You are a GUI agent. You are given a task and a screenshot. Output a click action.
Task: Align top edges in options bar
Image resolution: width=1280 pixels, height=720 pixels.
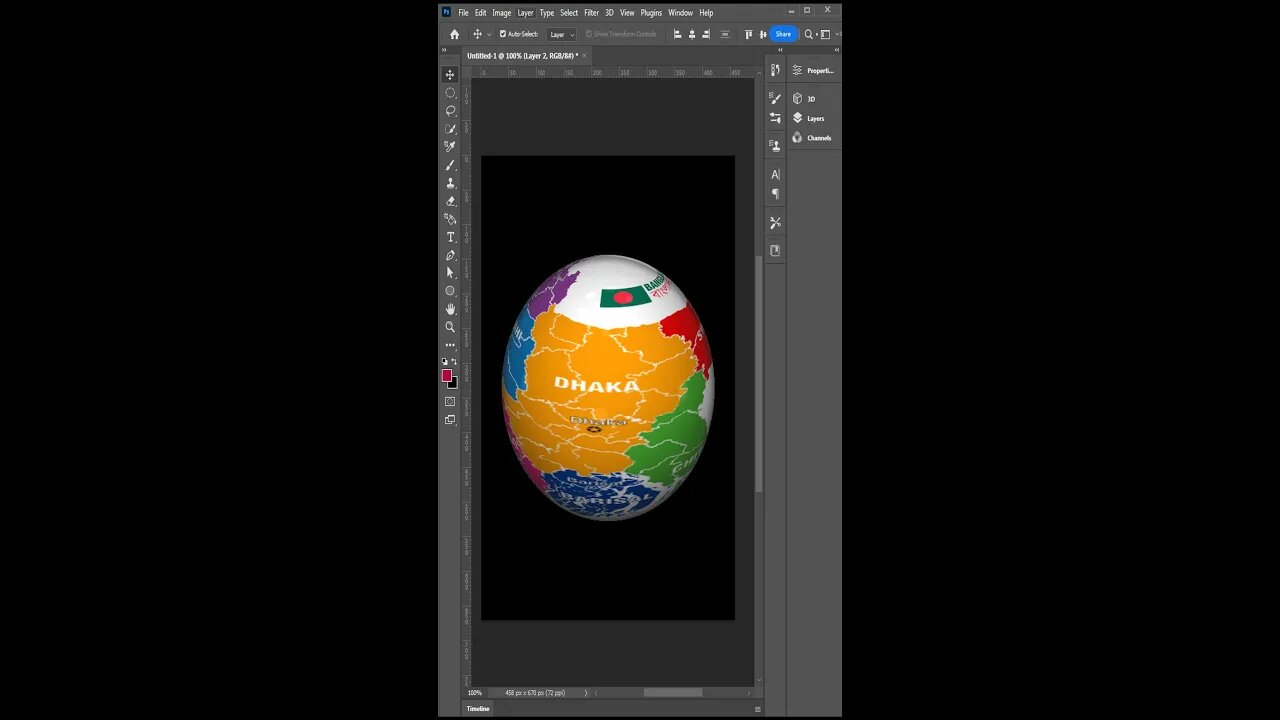[748, 34]
